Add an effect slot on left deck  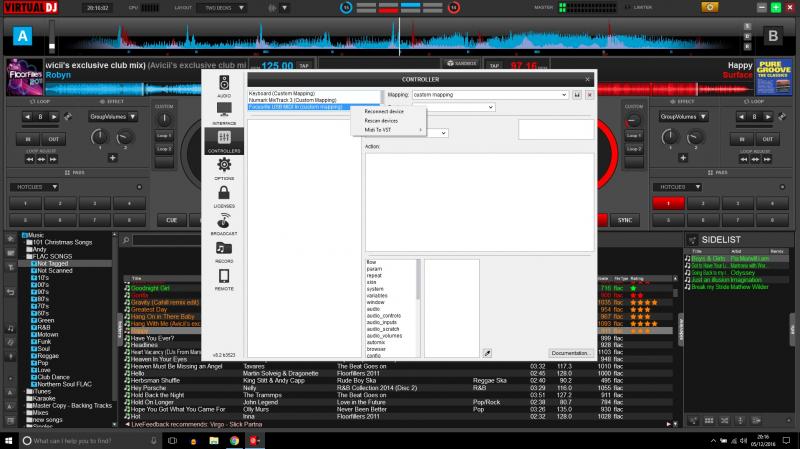coord(112,158)
